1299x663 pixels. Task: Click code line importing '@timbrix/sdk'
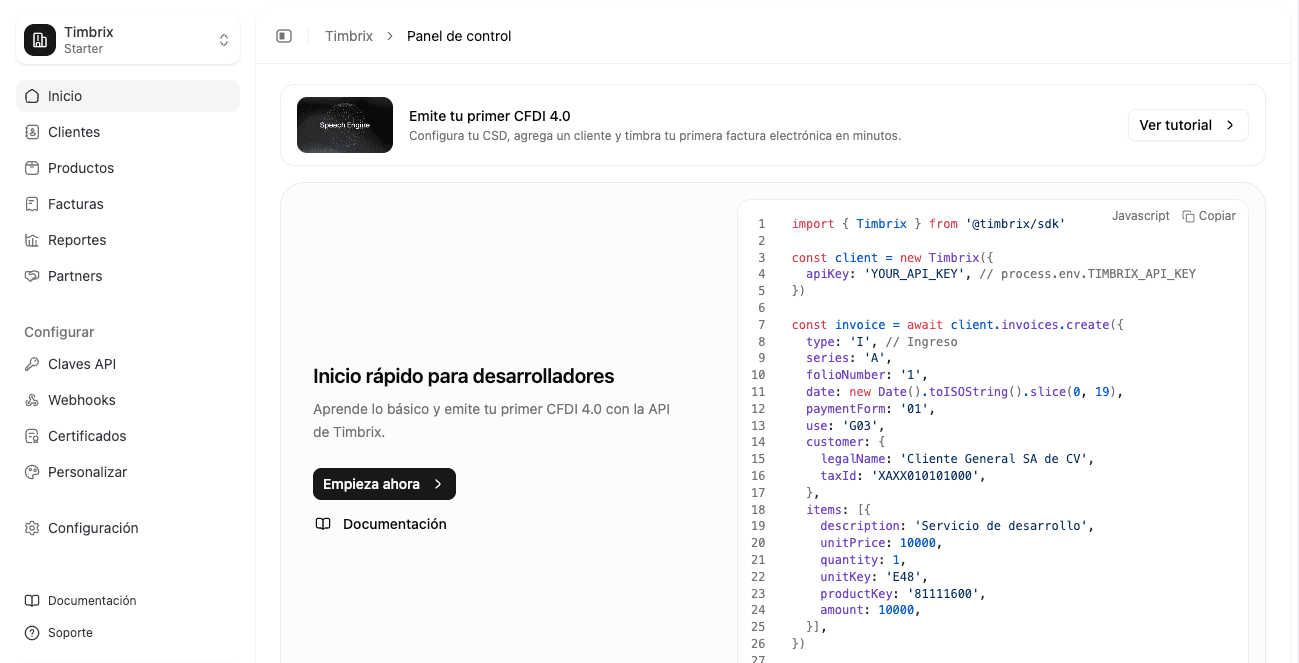coord(928,224)
